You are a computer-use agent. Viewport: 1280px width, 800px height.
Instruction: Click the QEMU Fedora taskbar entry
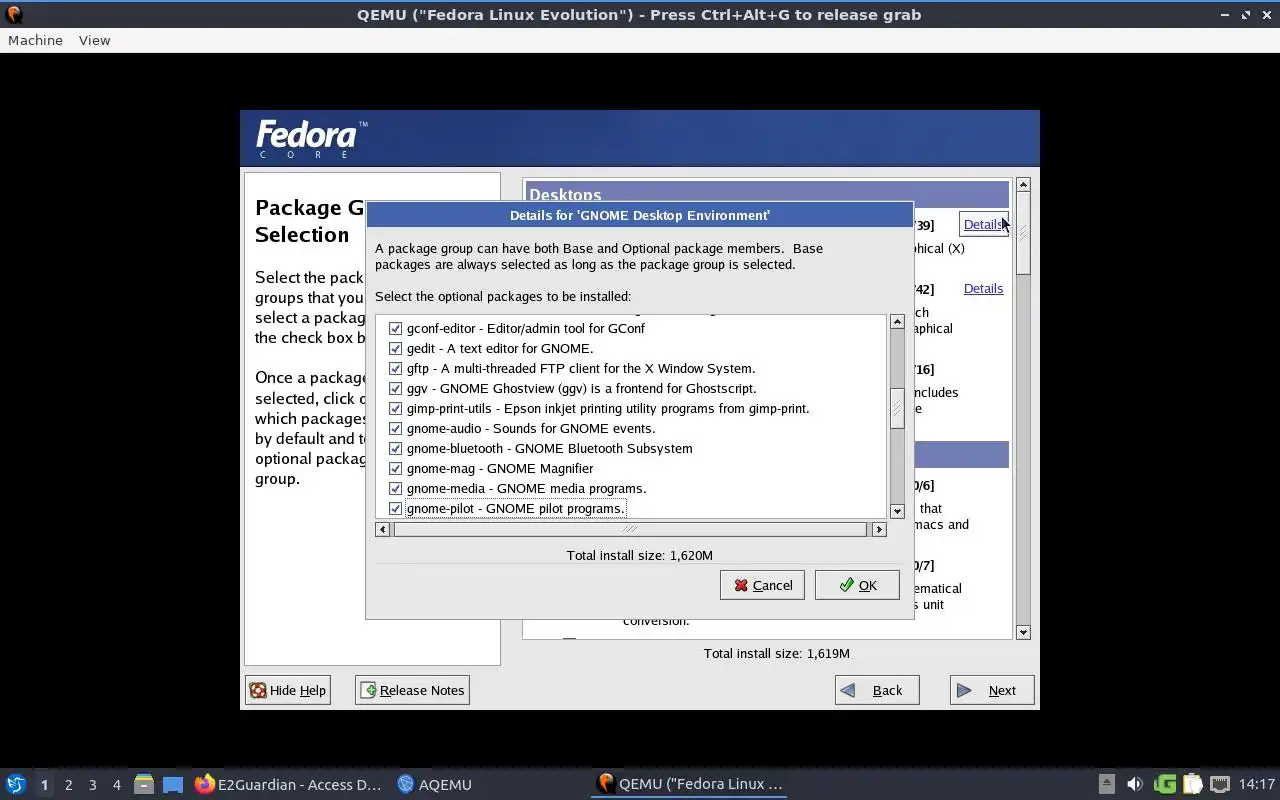tap(690, 784)
